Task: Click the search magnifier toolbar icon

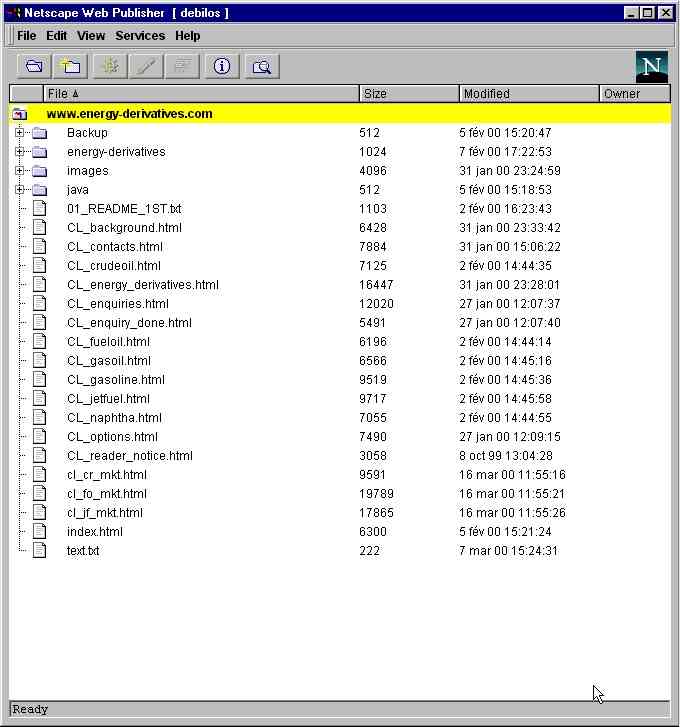Action: click(262, 66)
